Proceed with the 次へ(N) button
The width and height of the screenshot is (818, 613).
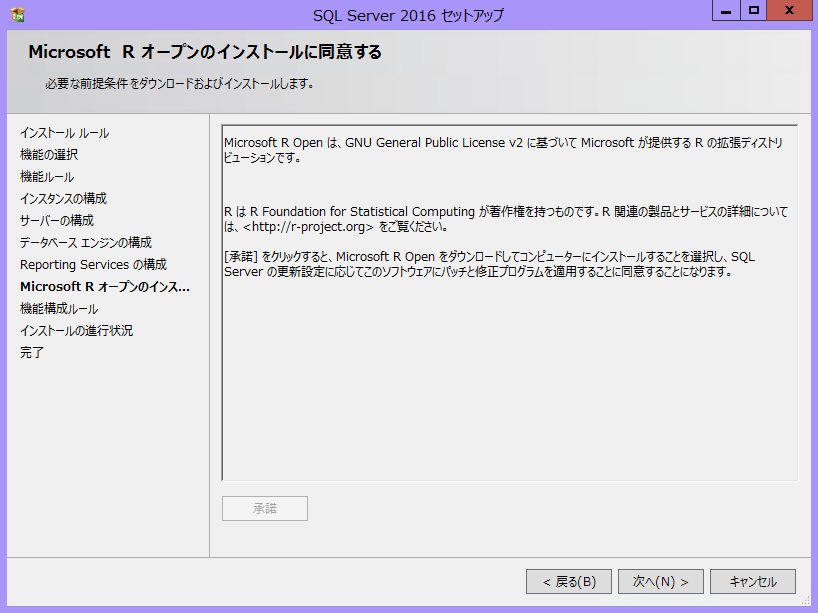point(660,581)
